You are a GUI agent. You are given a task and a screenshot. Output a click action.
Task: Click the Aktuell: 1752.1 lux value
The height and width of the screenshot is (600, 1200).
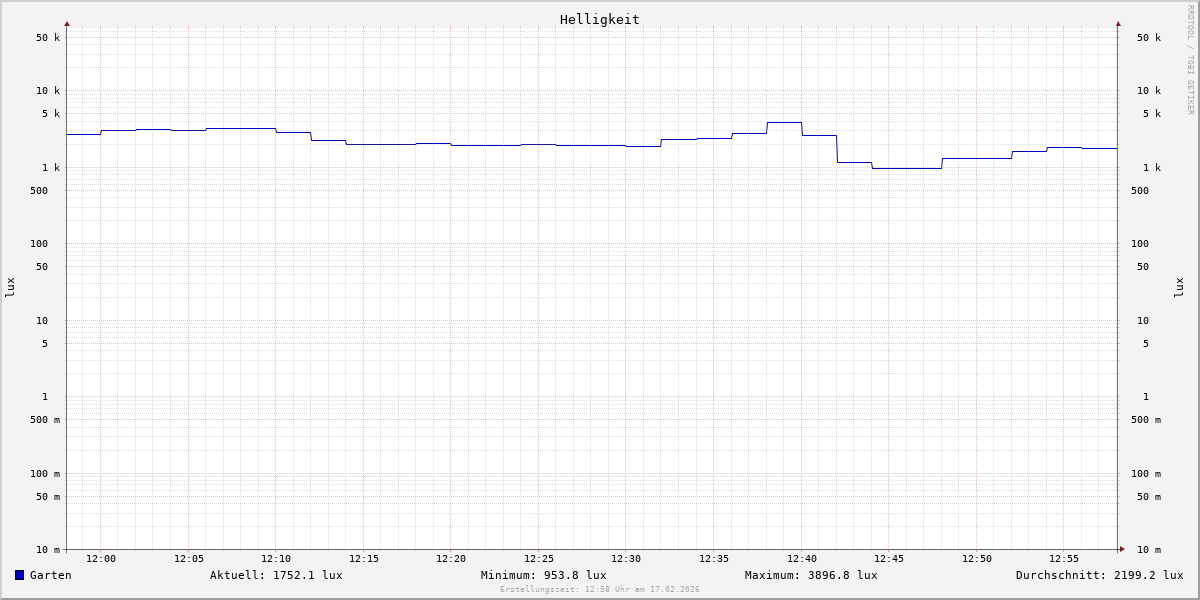276,575
